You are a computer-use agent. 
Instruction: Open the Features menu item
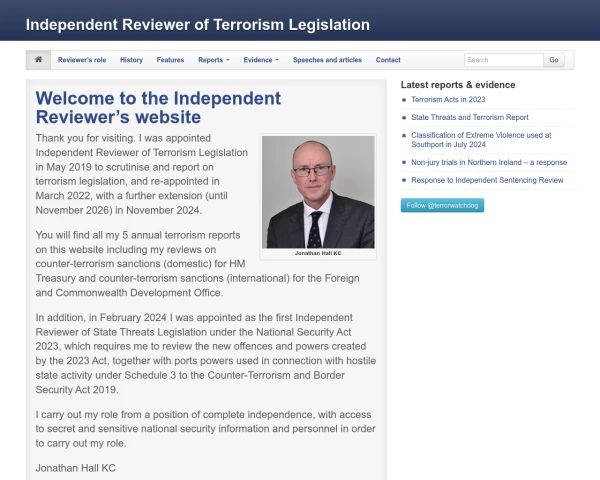click(170, 60)
